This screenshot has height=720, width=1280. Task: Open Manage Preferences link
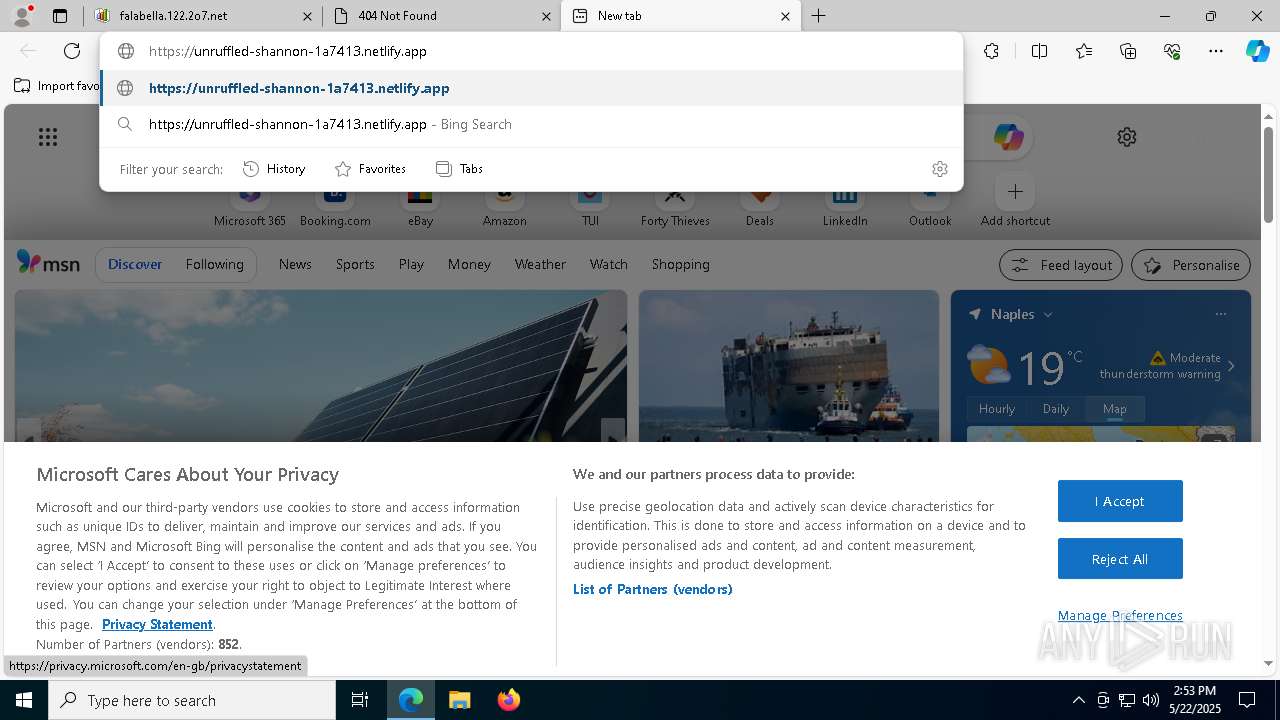[x=1120, y=615]
